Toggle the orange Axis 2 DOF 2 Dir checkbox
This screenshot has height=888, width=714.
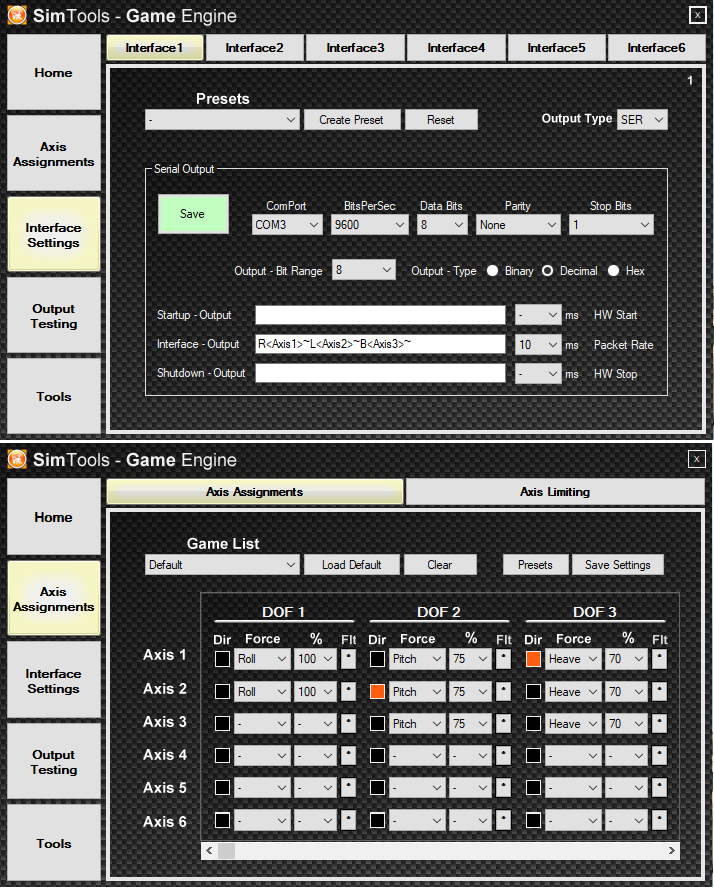(x=378, y=691)
